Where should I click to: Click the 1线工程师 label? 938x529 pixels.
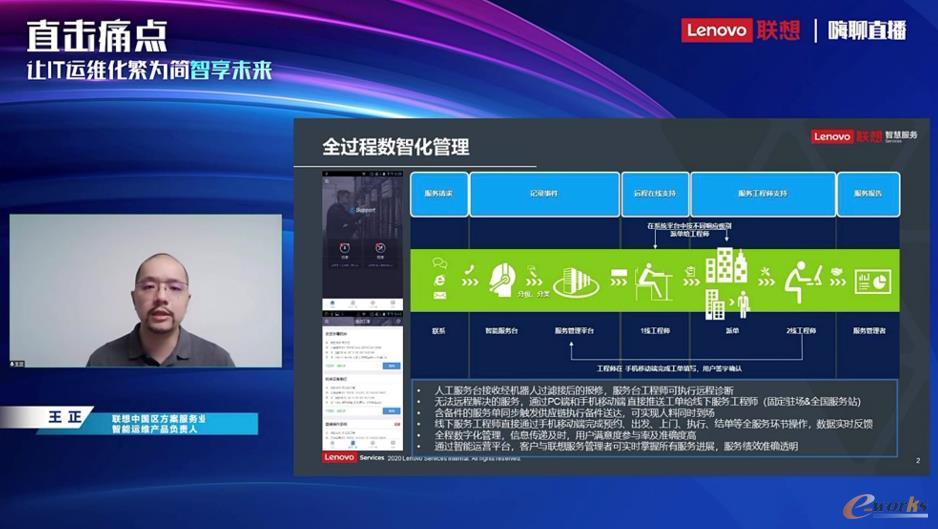(655, 330)
